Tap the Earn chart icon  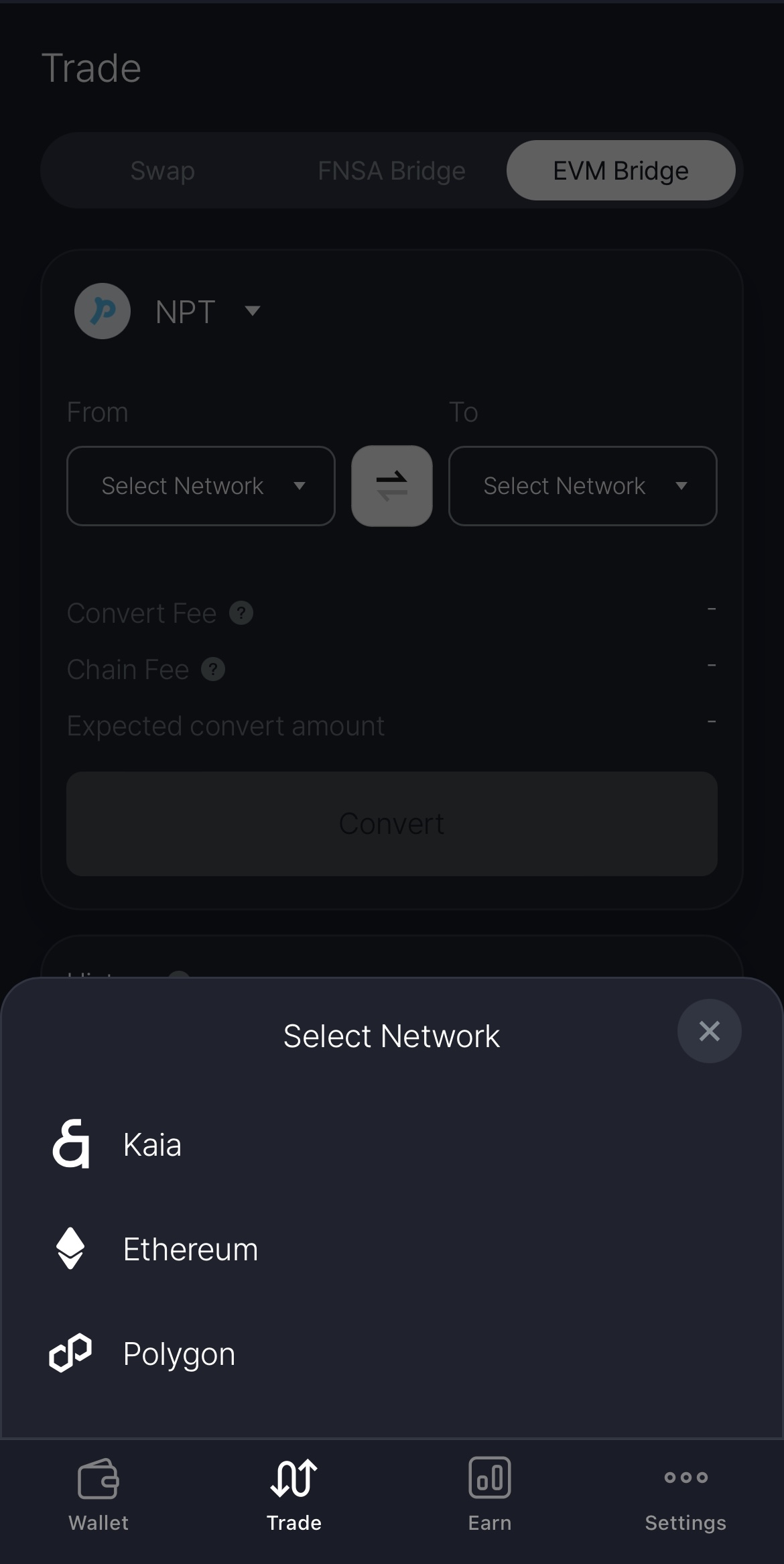click(490, 1478)
